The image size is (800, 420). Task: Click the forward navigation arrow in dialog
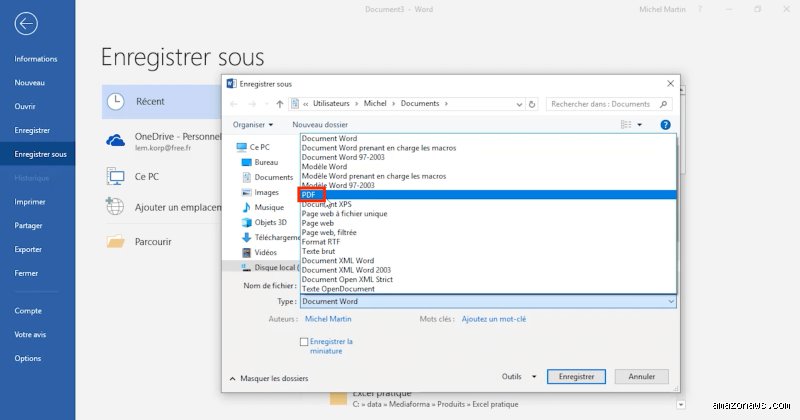click(x=252, y=104)
